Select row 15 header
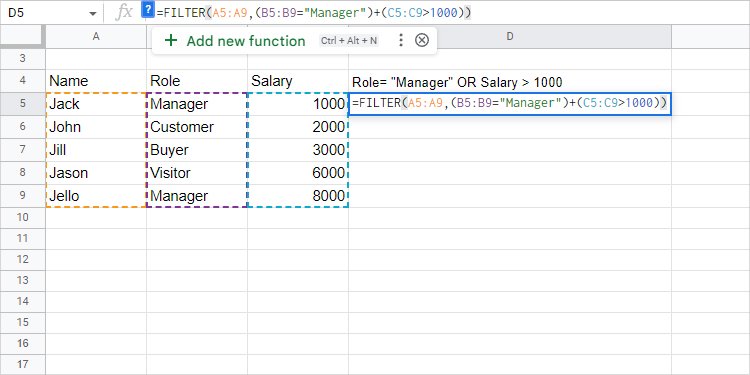Screen dimensions: 750x375 23,323
